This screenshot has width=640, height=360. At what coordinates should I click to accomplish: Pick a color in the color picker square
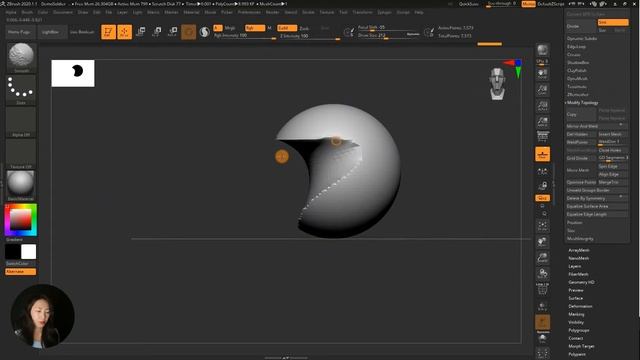[20, 220]
